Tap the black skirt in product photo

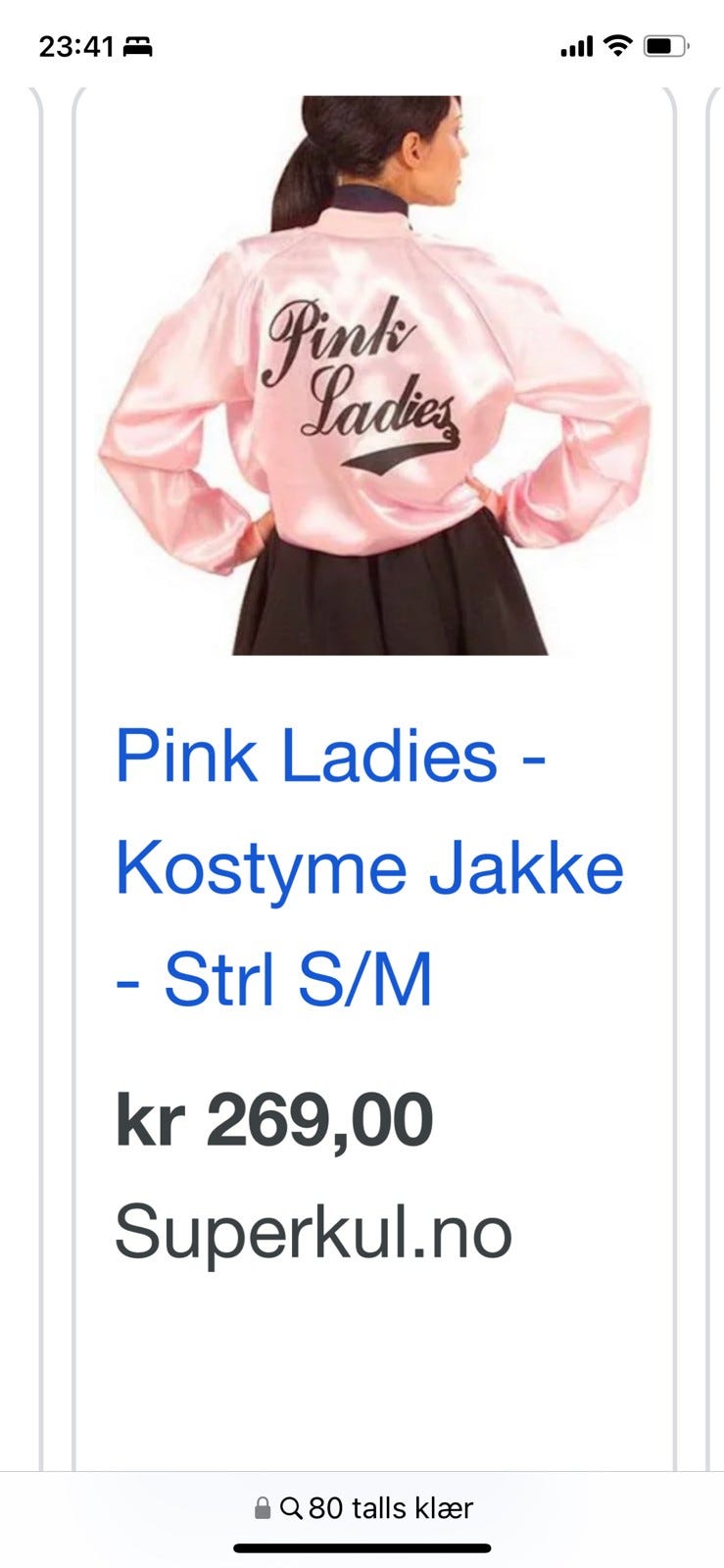[x=389, y=586]
